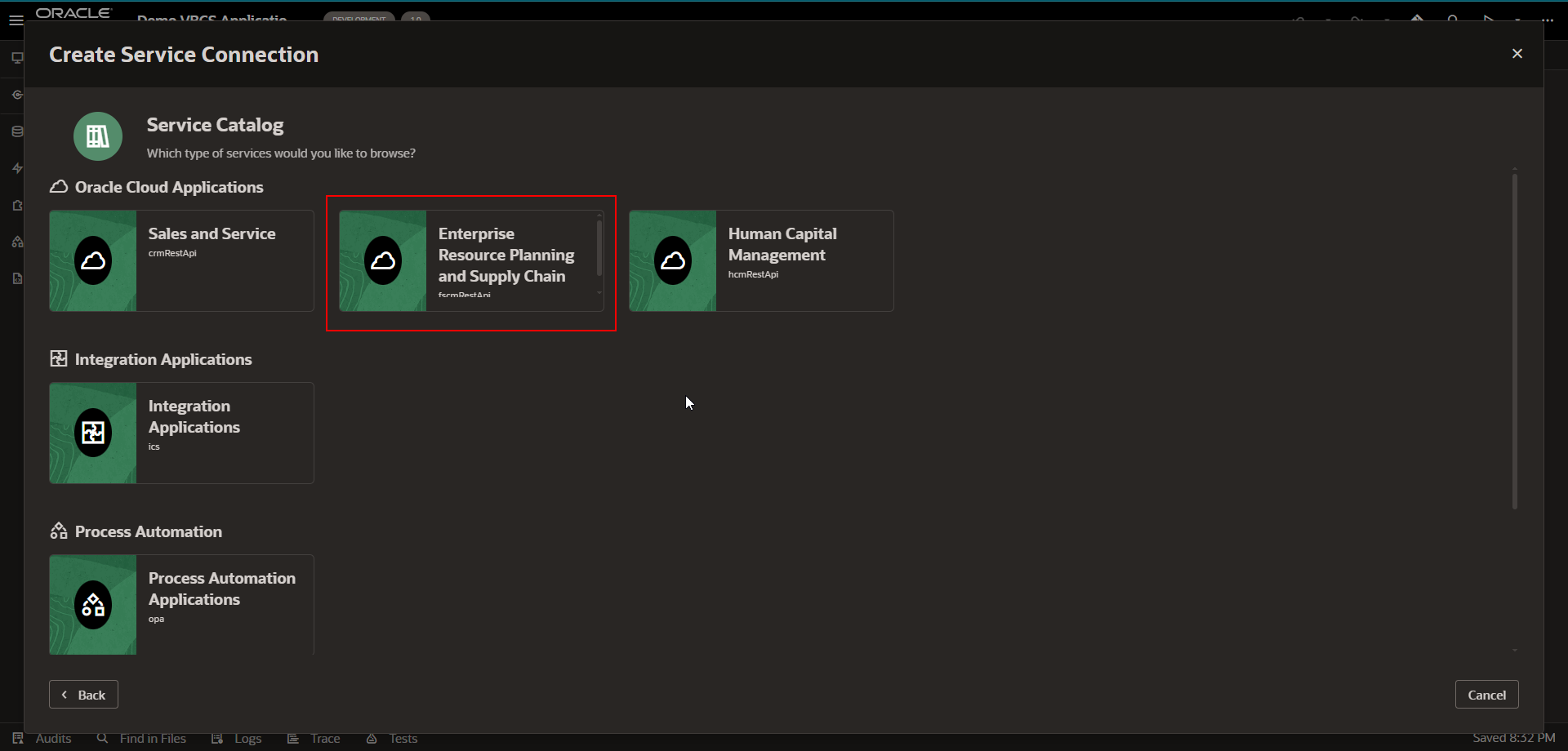Open the Integration Applications catalog card
Screen dimensions: 1568x751
[x=181, y=433]
